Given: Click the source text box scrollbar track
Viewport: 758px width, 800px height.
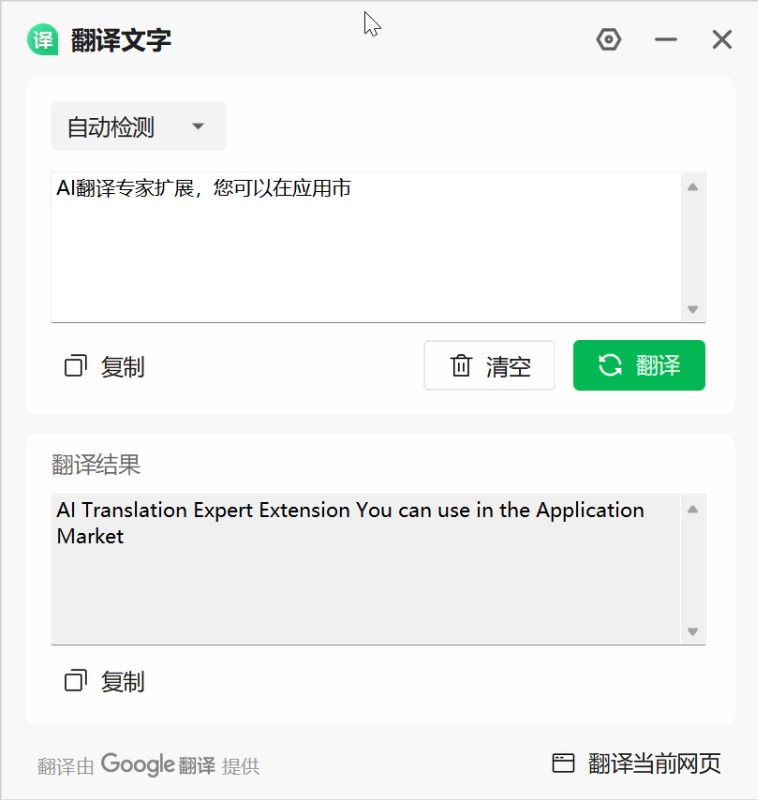Looking at the screenshot, I should click(x=693, y=248).
